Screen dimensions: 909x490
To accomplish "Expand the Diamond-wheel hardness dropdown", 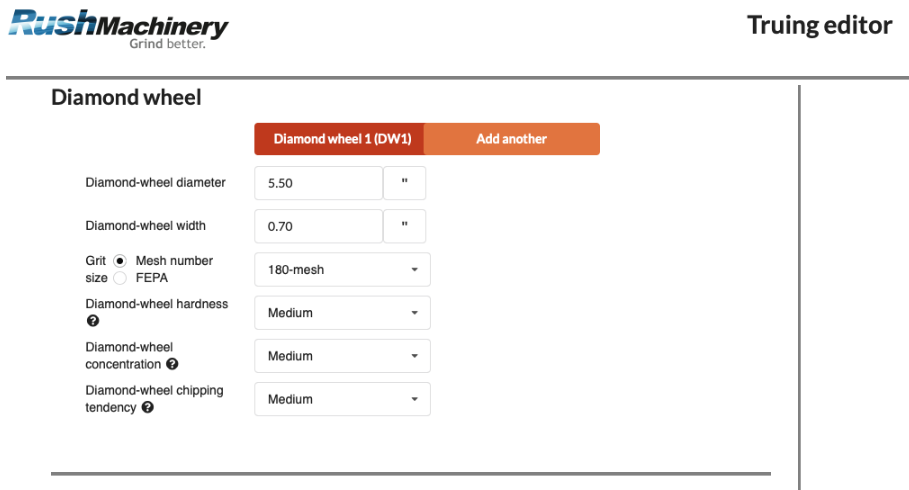I will (342, 313).
